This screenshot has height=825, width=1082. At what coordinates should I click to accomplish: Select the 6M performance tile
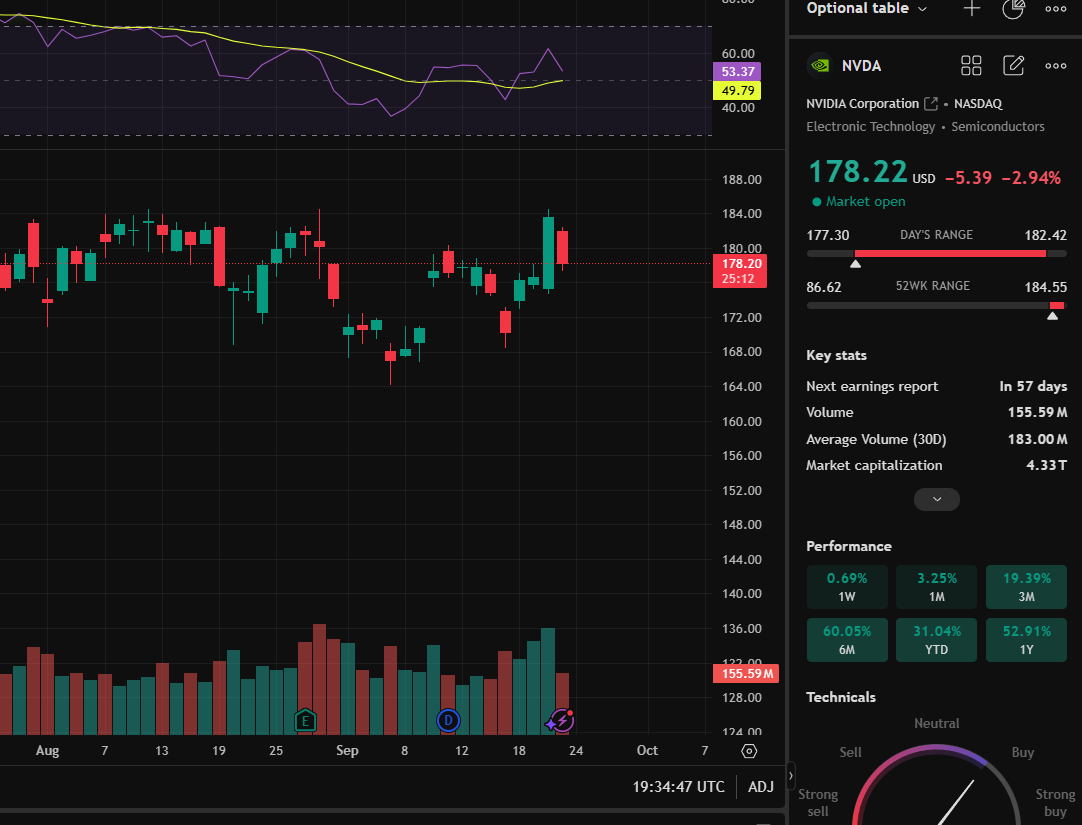point(847,640)
